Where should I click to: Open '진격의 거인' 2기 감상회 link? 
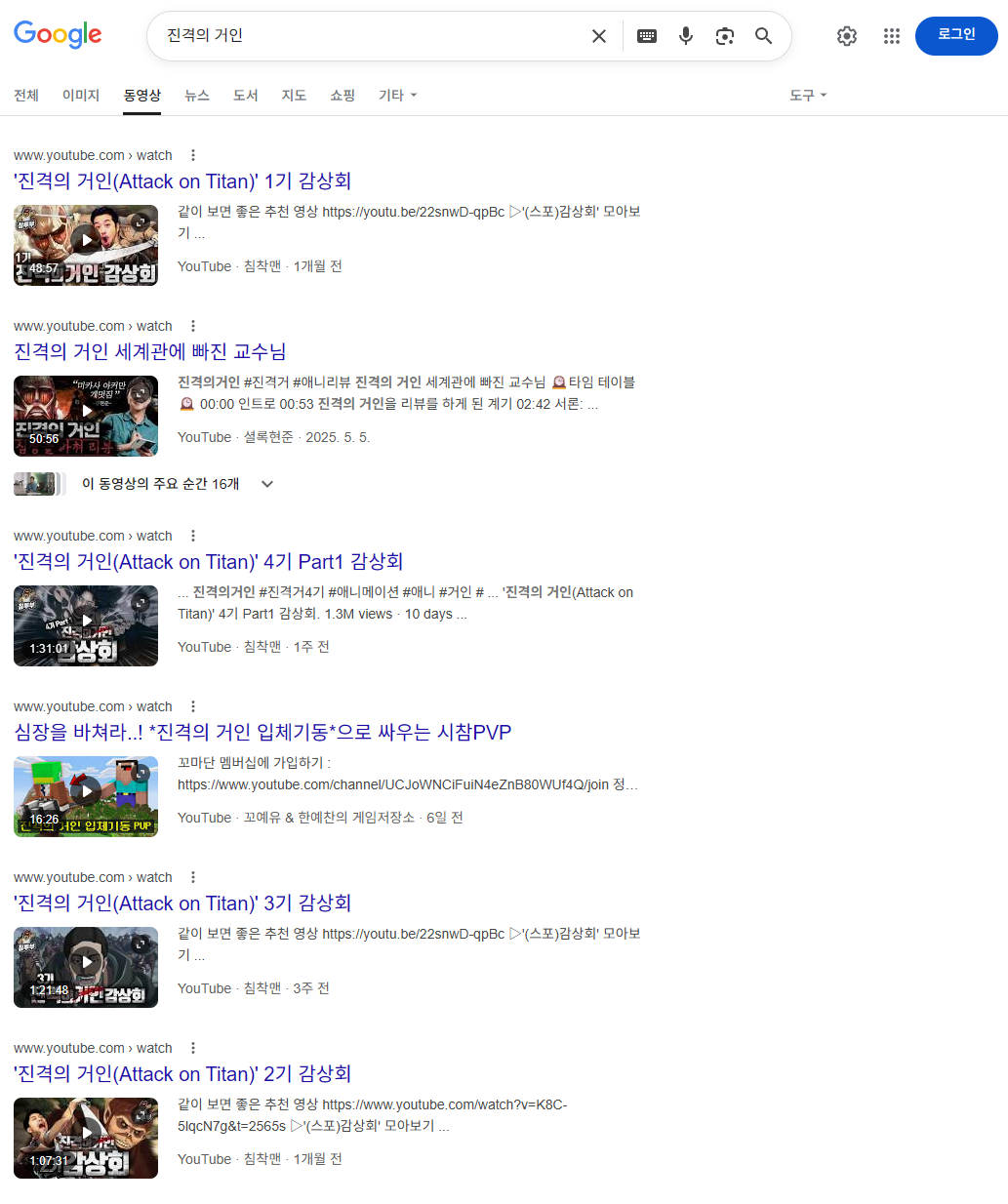point(182,1074)
